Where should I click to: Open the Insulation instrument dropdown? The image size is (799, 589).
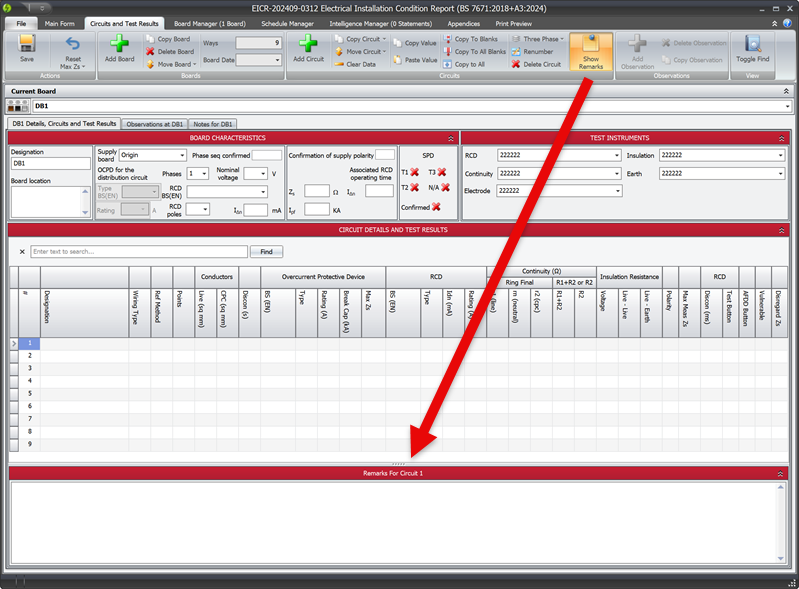point(780,155)
